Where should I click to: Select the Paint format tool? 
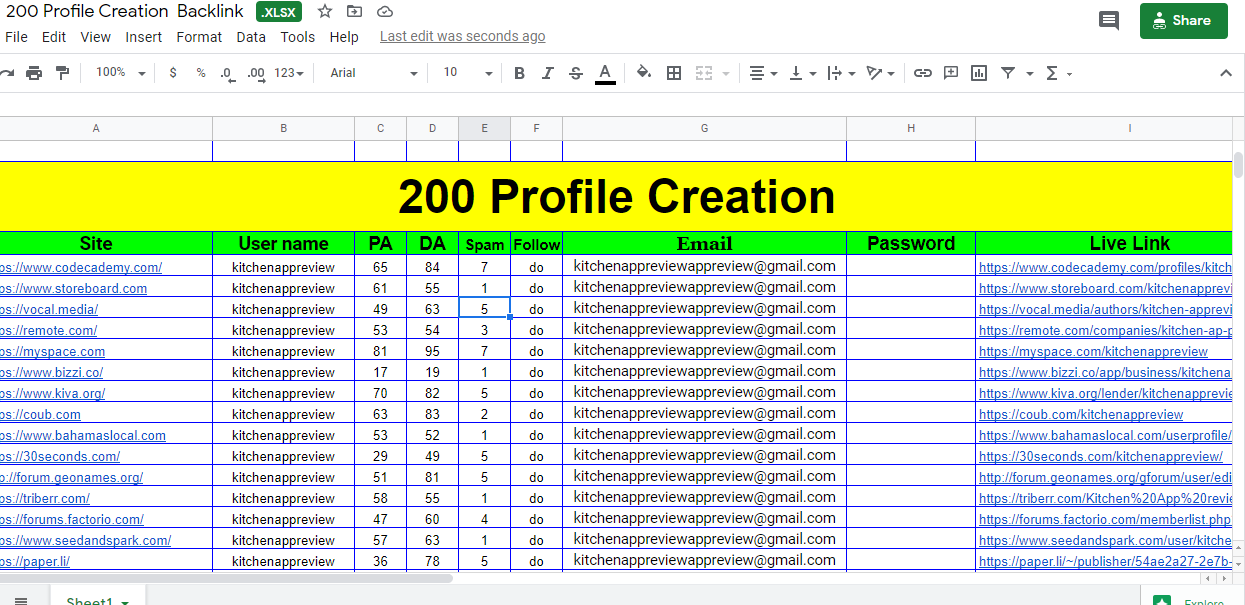coord(63,73)
